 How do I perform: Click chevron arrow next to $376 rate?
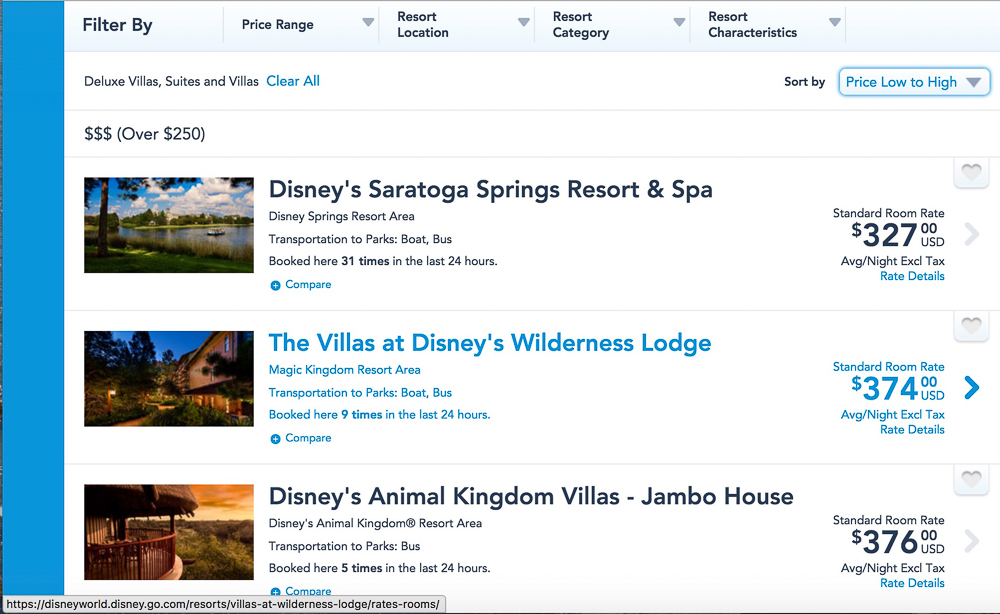[x=971, y=542]
